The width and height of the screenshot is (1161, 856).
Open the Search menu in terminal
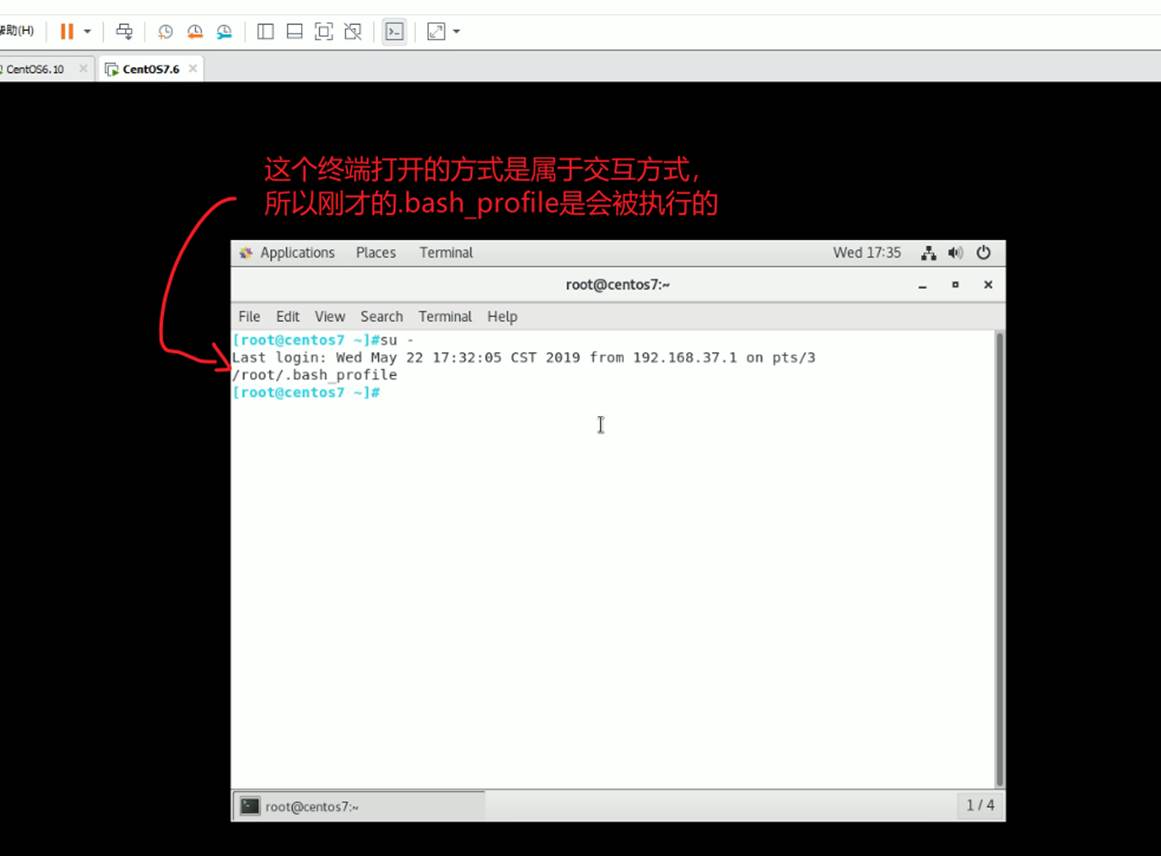(x=381, y=316)
